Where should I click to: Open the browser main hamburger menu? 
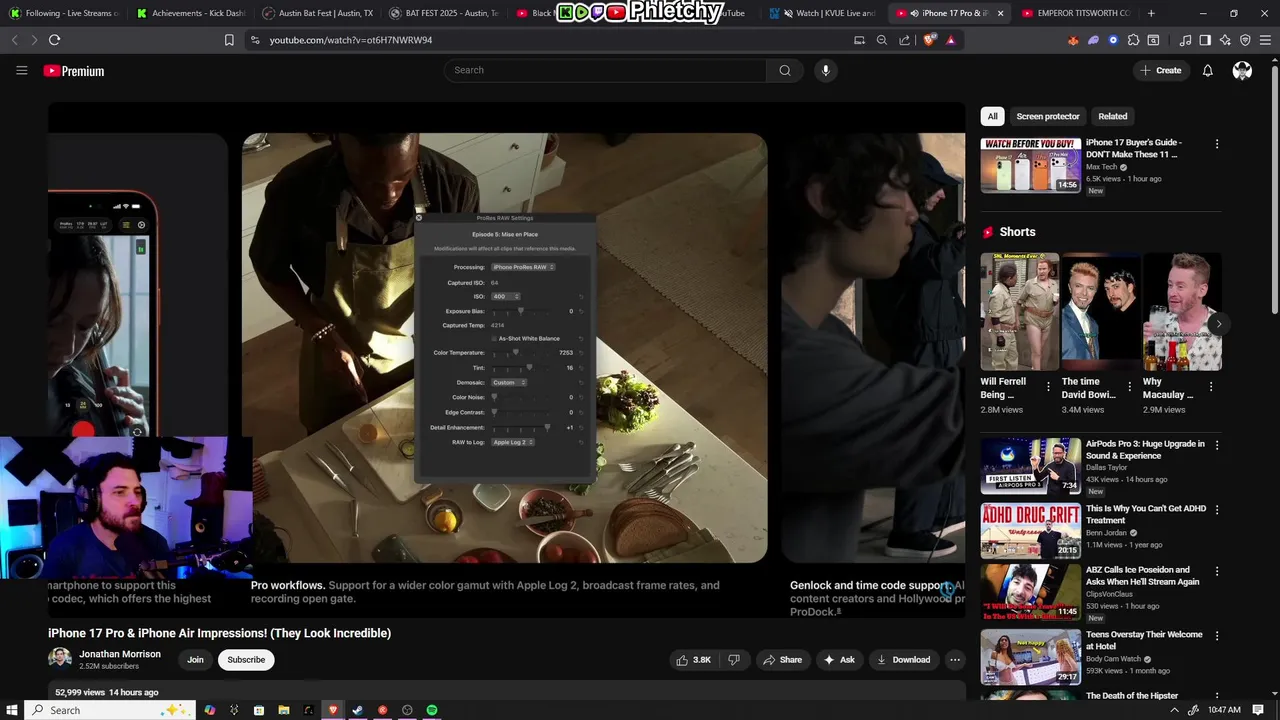coord(1265,40)
